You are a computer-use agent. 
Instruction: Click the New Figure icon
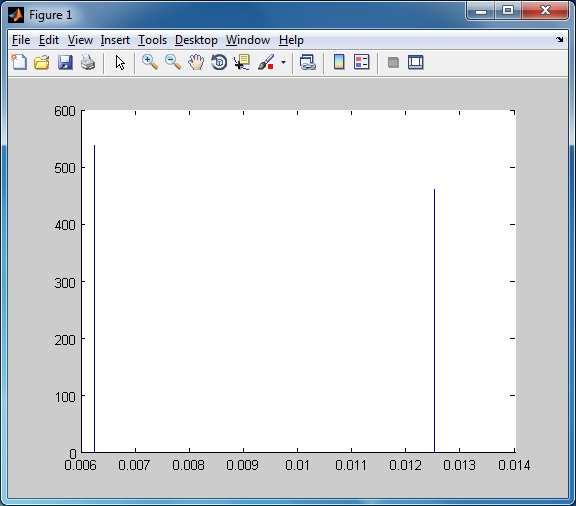tap(19, 62)
